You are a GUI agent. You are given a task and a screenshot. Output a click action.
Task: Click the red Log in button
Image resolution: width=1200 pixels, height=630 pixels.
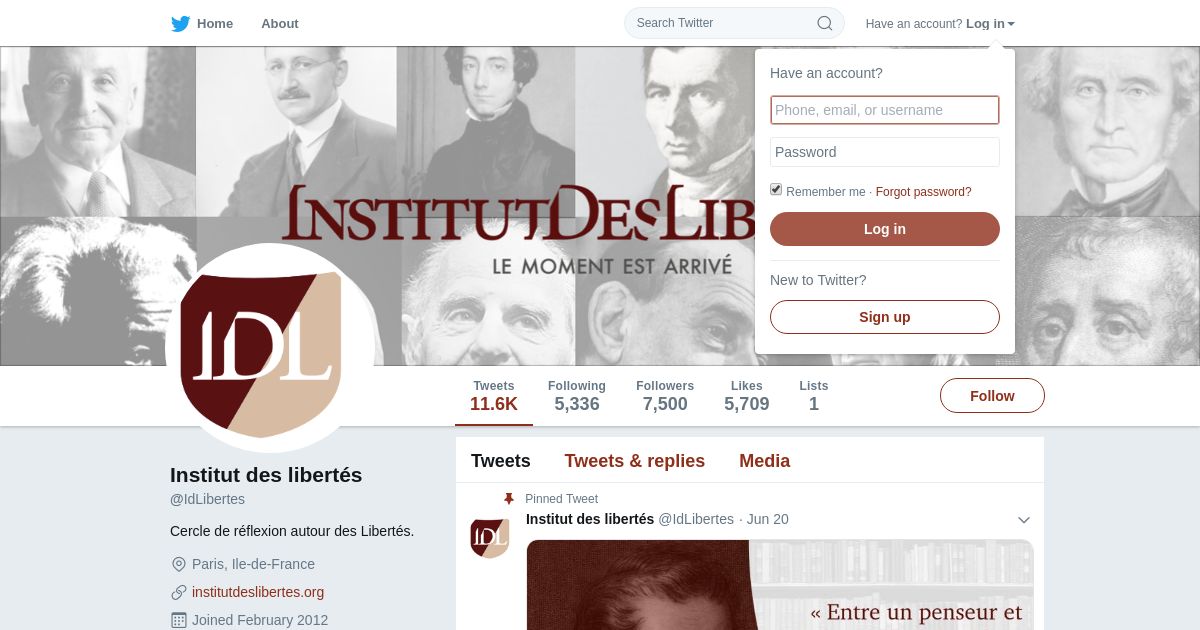click(885, 229)
